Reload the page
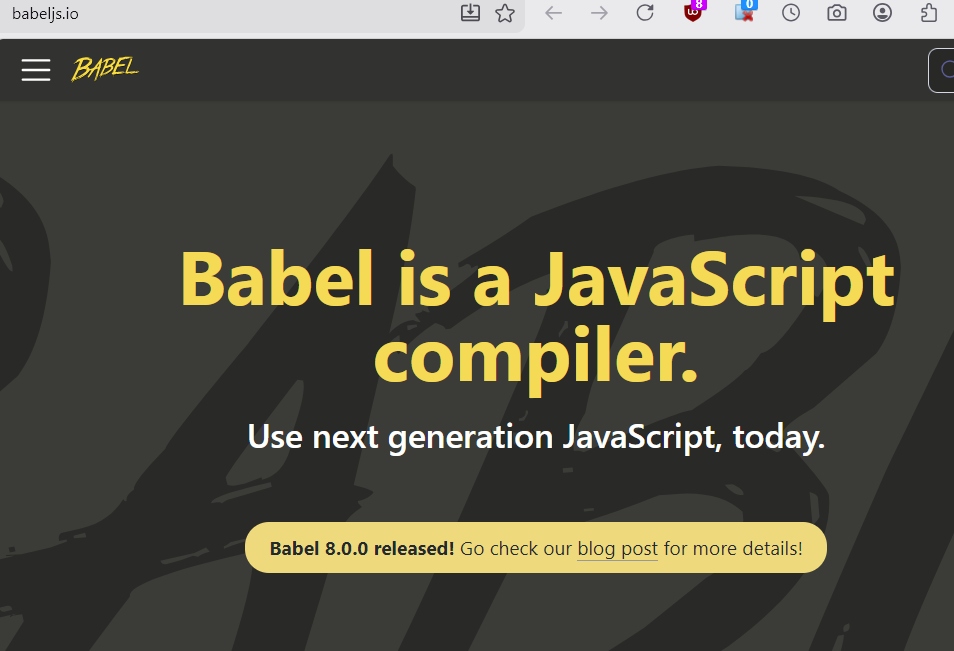954x651 pixels. pos(645,13)
